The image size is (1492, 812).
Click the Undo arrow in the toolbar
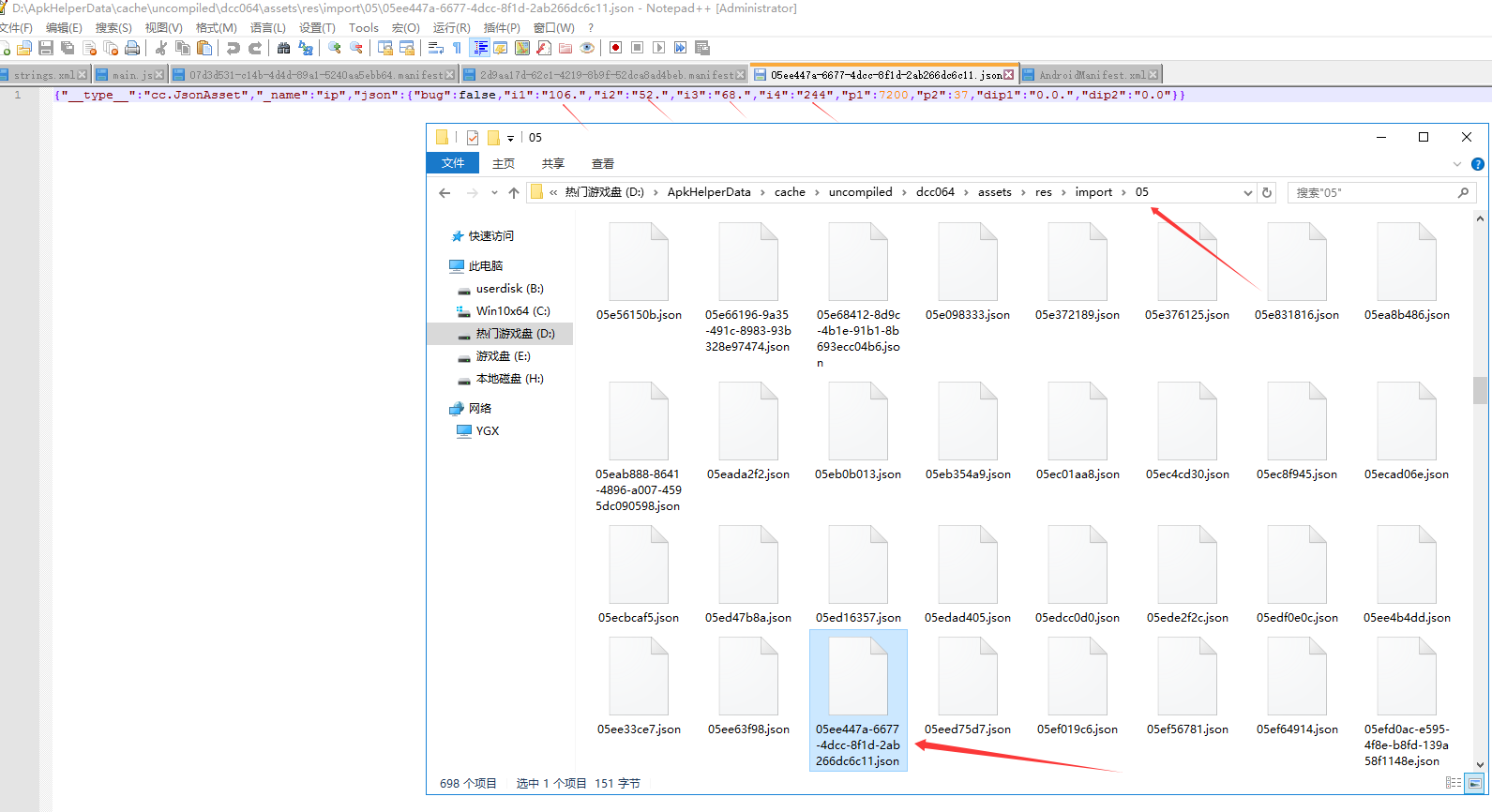click(x=233, y=48)
